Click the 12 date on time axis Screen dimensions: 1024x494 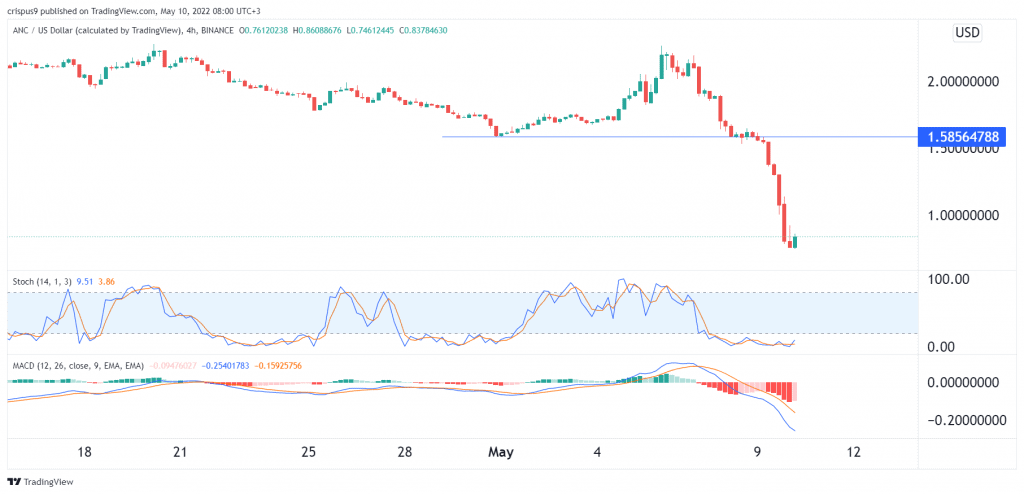click(x=852, y=452)
